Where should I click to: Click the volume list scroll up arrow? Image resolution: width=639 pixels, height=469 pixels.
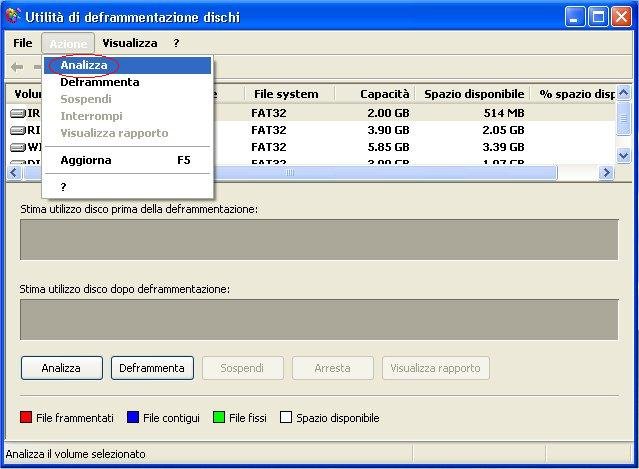pos(624,93)
